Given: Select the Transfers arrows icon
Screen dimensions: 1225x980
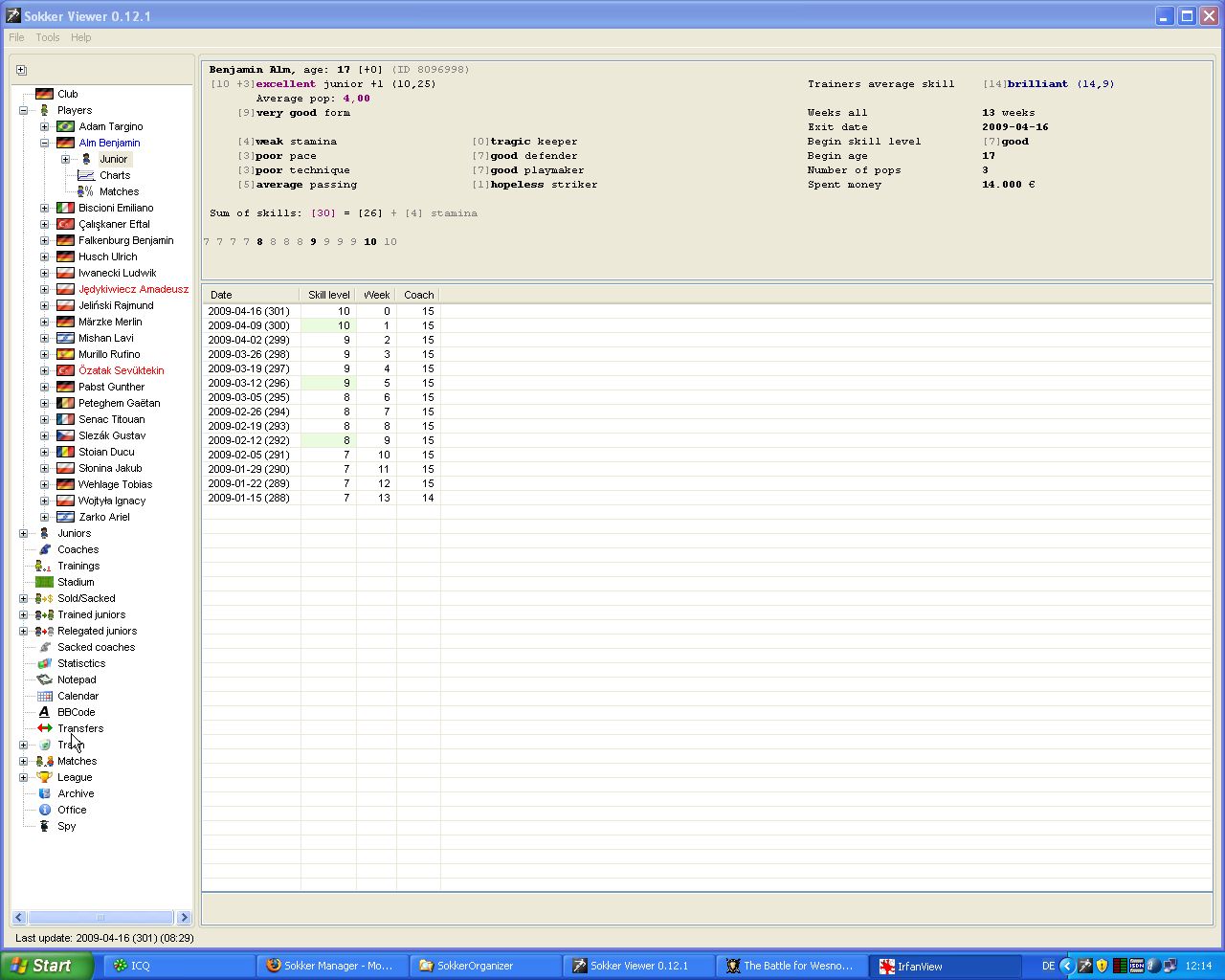Looking at the screenshot, I should point(44,728).
